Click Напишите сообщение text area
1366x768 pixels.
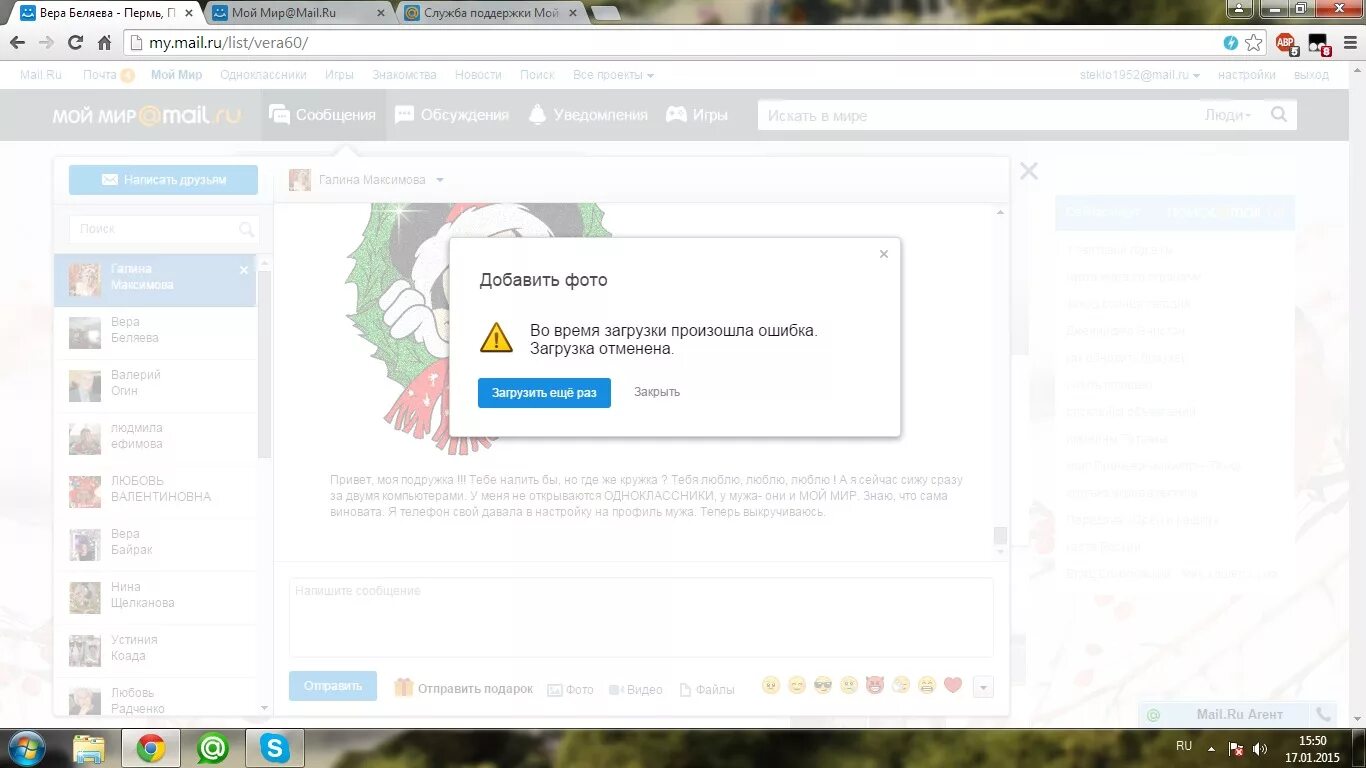(641, 617)
